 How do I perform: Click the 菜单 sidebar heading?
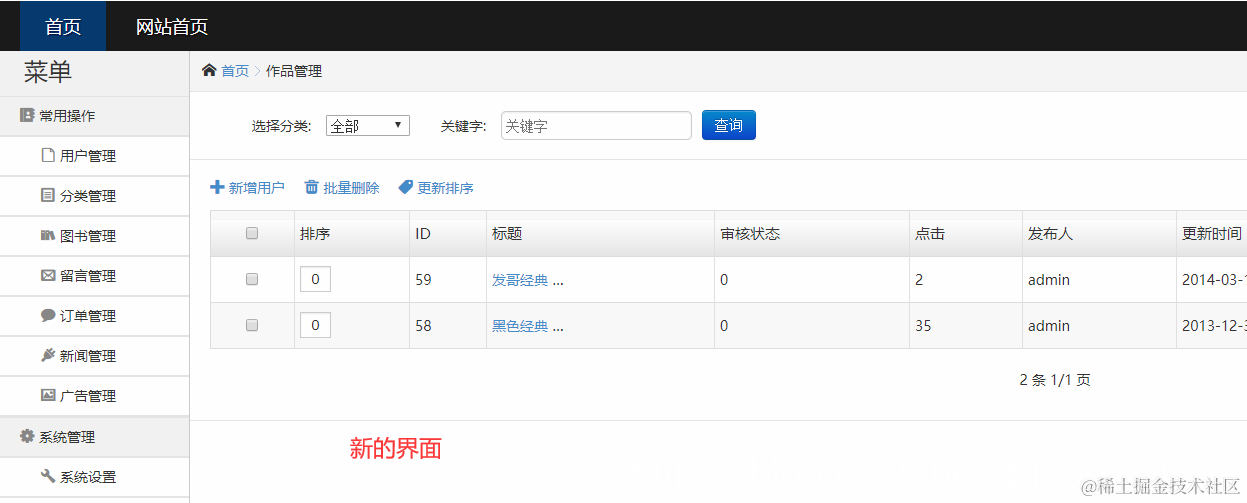click(48, 72)
